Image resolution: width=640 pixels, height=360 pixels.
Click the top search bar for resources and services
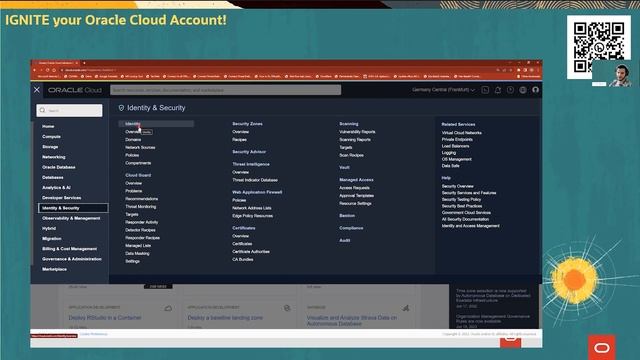click(x=226, y=90)
